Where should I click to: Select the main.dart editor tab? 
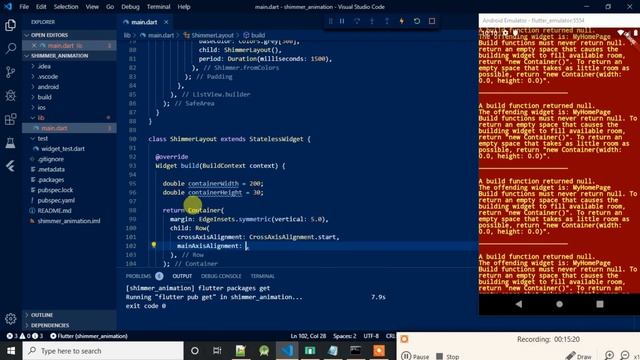point(144,22)
